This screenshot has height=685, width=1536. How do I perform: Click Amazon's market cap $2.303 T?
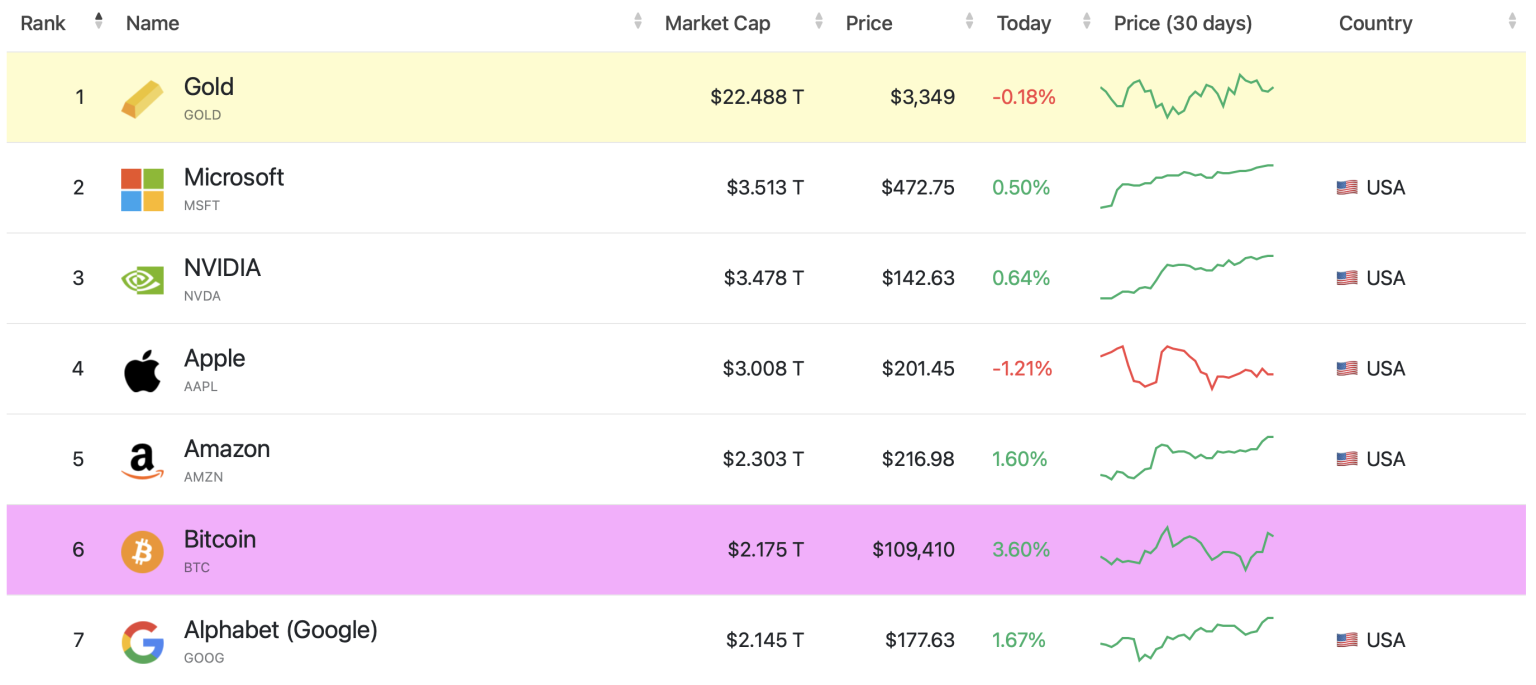763,459
